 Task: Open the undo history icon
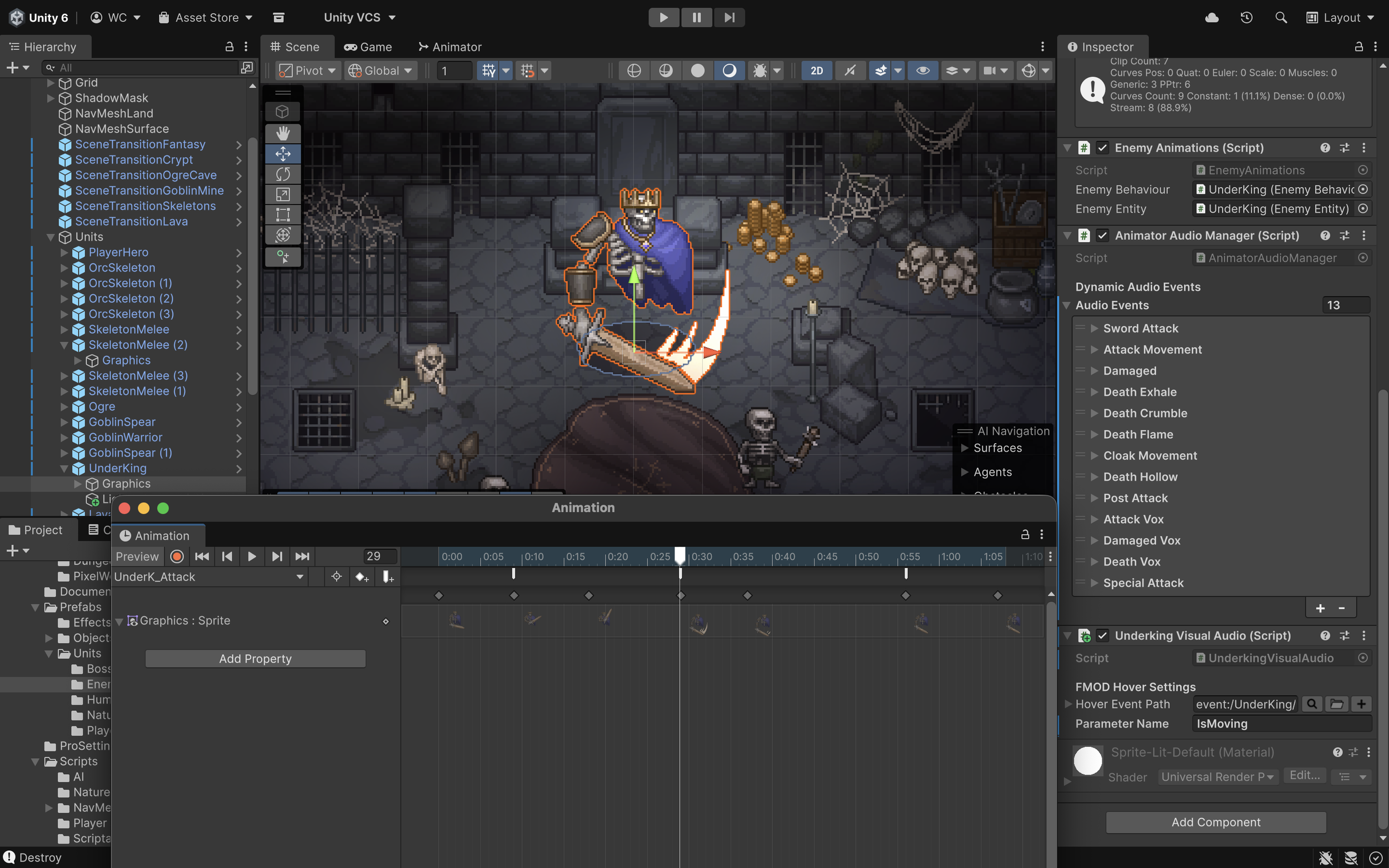(1246, 18)
